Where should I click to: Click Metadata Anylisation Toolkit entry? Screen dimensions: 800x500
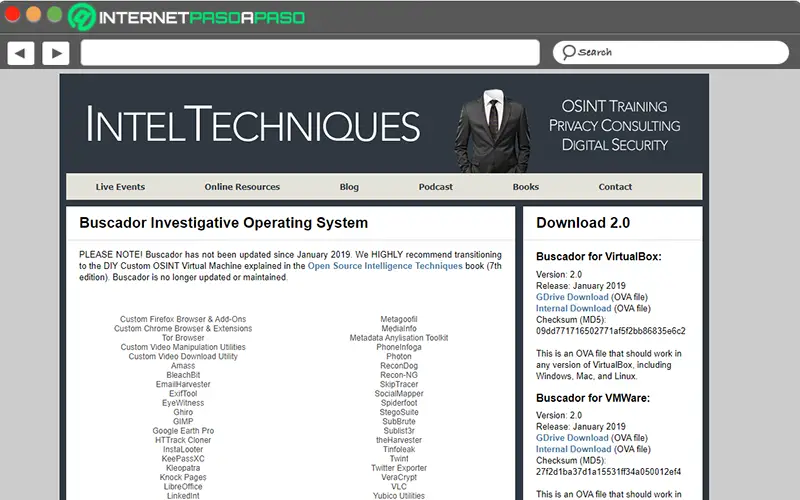[x=399, y=338]
